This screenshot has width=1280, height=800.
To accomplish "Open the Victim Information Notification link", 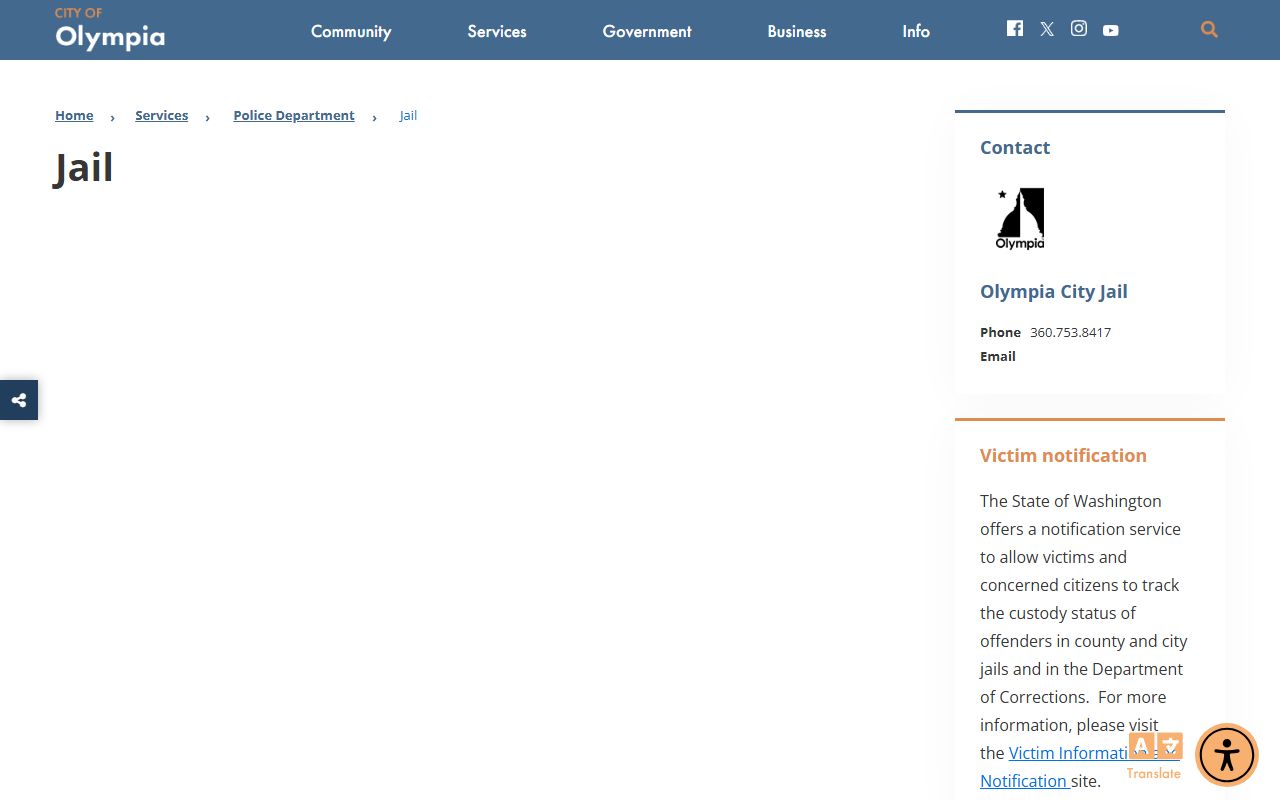I will [x=1065, y=754].
